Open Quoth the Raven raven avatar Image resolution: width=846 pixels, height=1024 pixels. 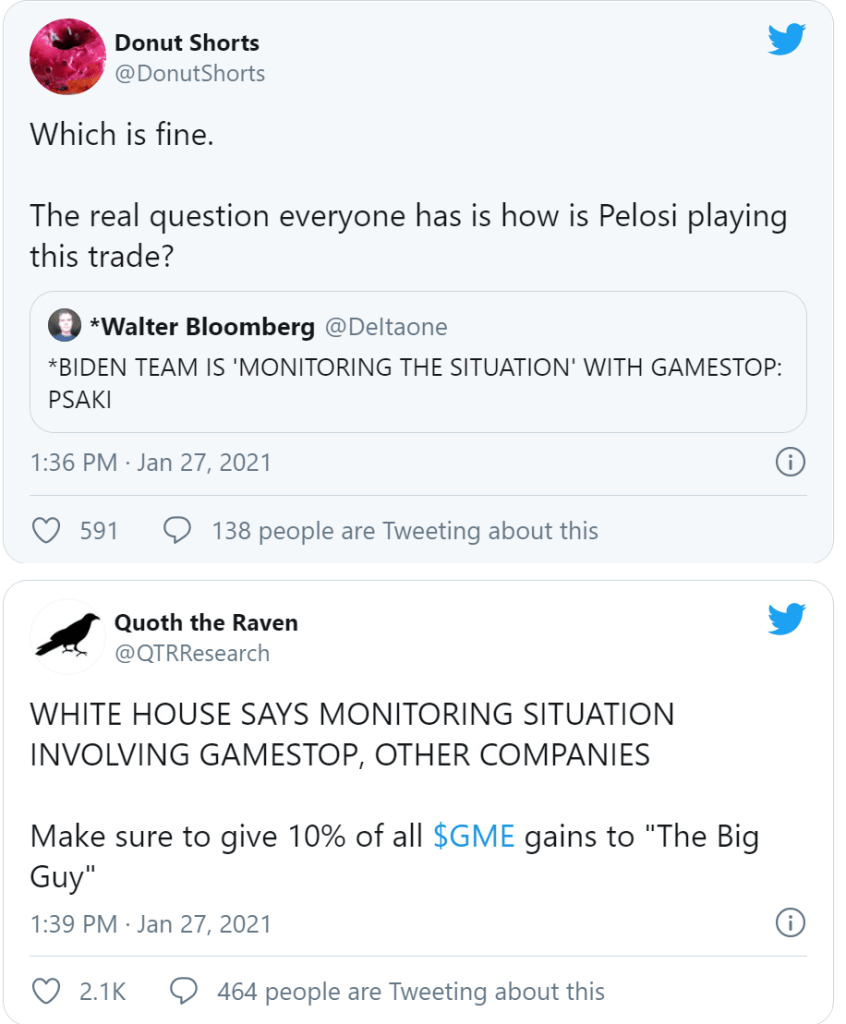[x=68, y=637]
